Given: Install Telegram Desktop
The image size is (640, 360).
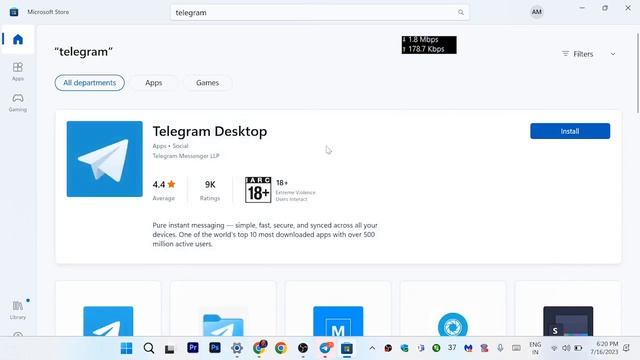Looking at the screenshot, I should 570,131.
